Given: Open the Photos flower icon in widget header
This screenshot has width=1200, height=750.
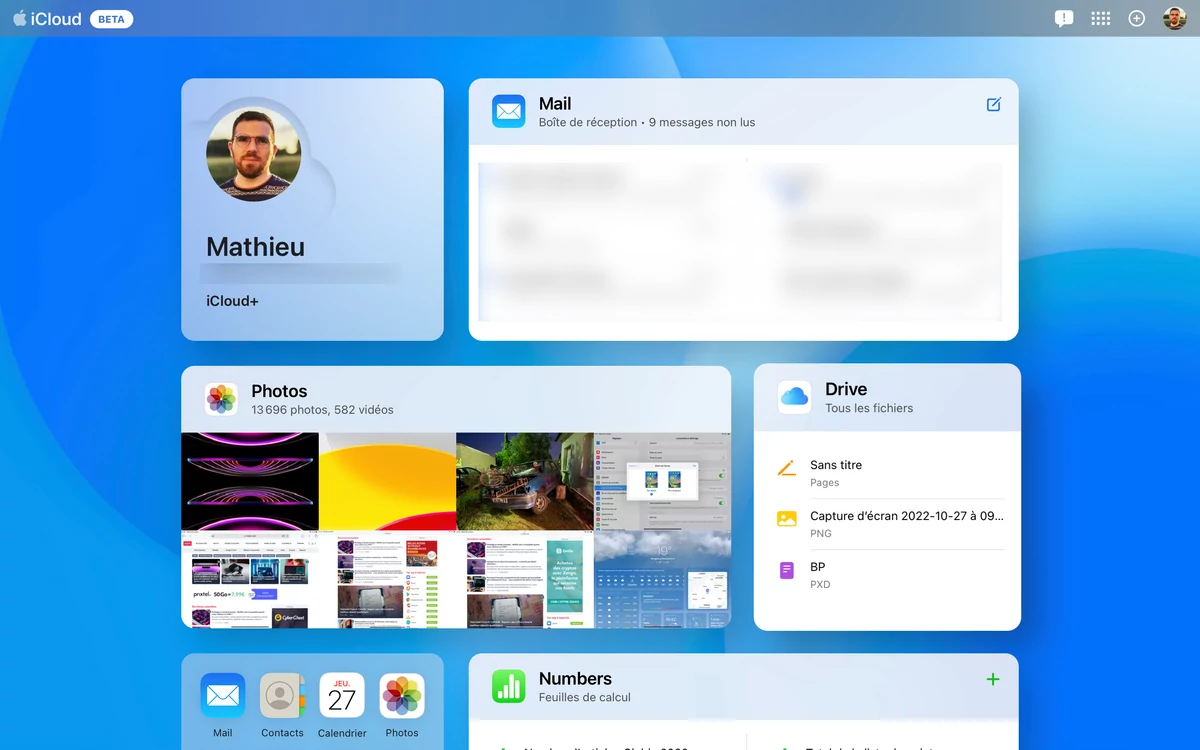Looking at the screenshot, I should point(221,399).
